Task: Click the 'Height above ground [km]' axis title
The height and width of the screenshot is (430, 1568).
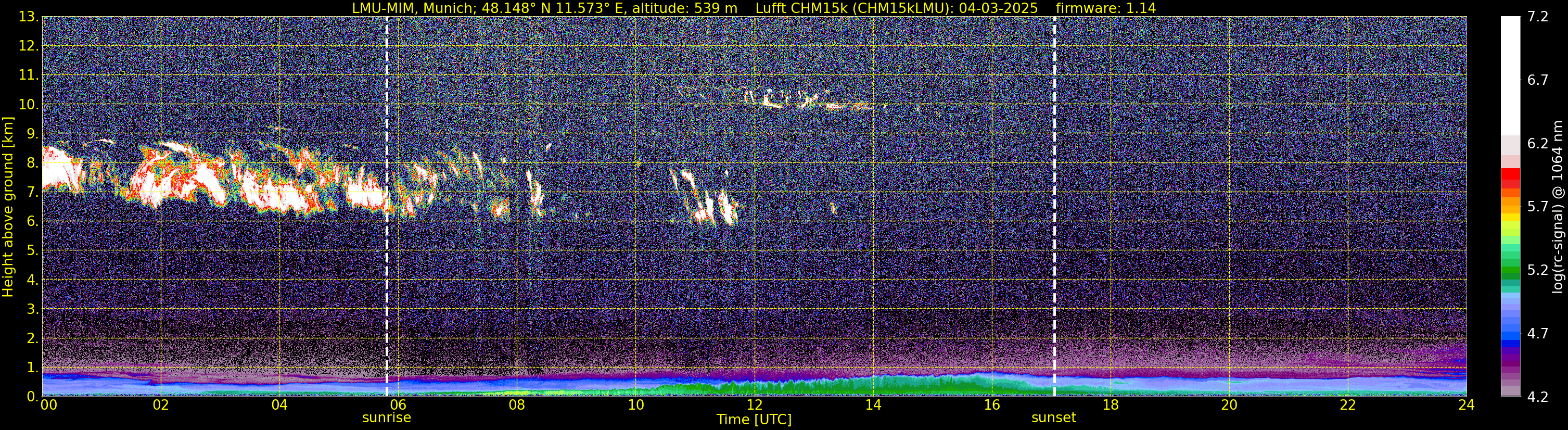Action: [8, 207]
